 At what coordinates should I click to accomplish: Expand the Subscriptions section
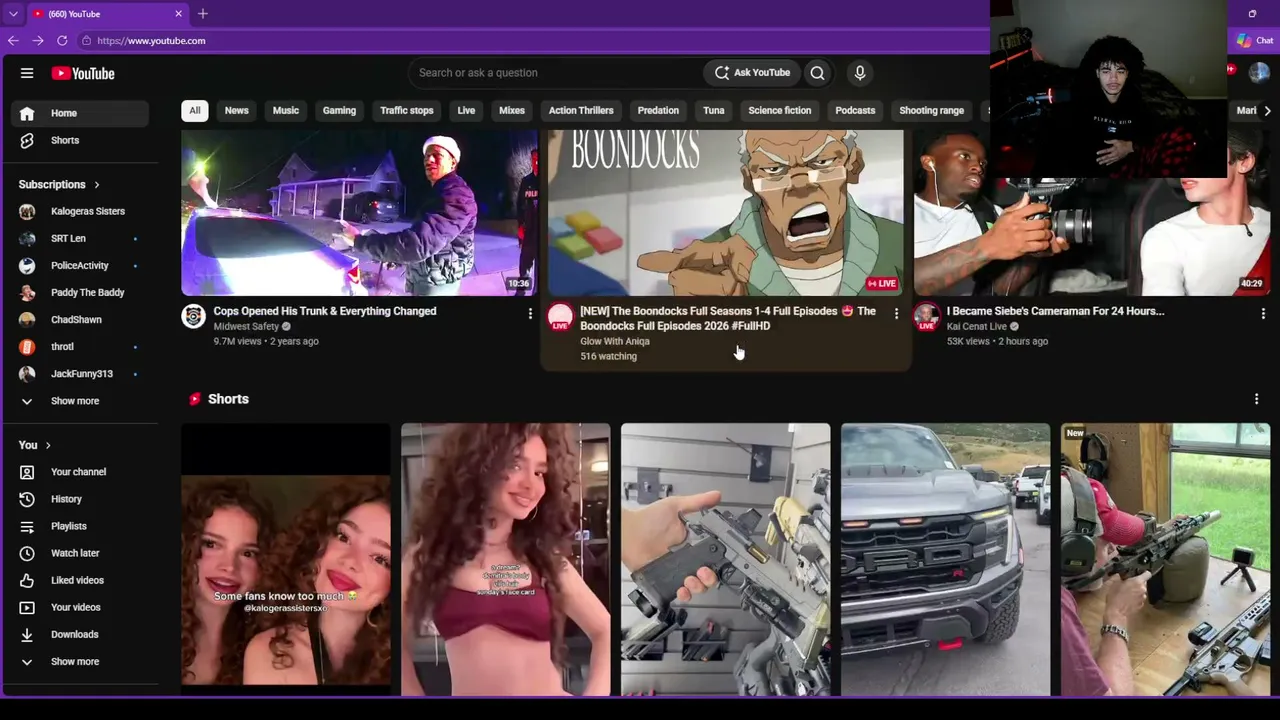(x=59, y=185)
